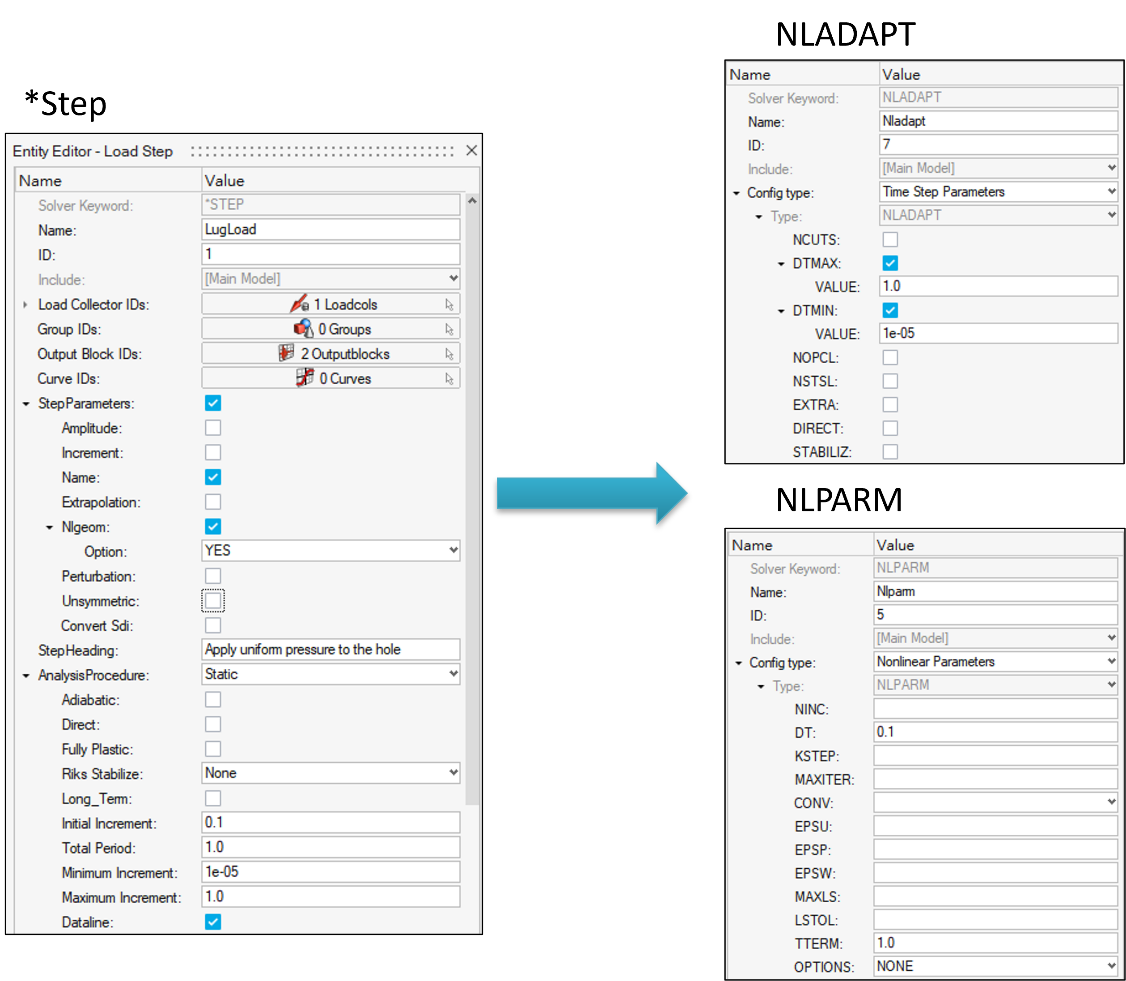Open the Riks Stabilize dropdown
Screen dimensions: 1126x981
click(x=331, y=773)
